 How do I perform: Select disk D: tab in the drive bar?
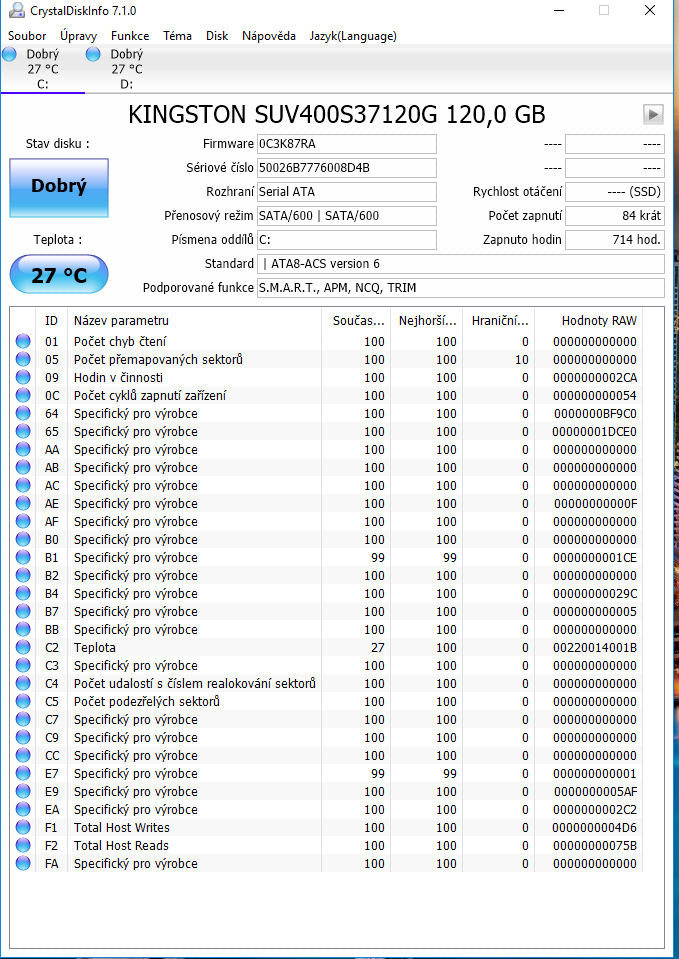[x=127, y=68]
